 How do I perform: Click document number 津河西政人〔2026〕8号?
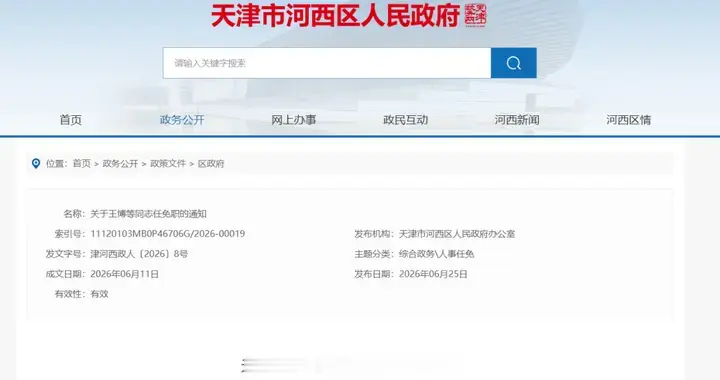[139, 254]
